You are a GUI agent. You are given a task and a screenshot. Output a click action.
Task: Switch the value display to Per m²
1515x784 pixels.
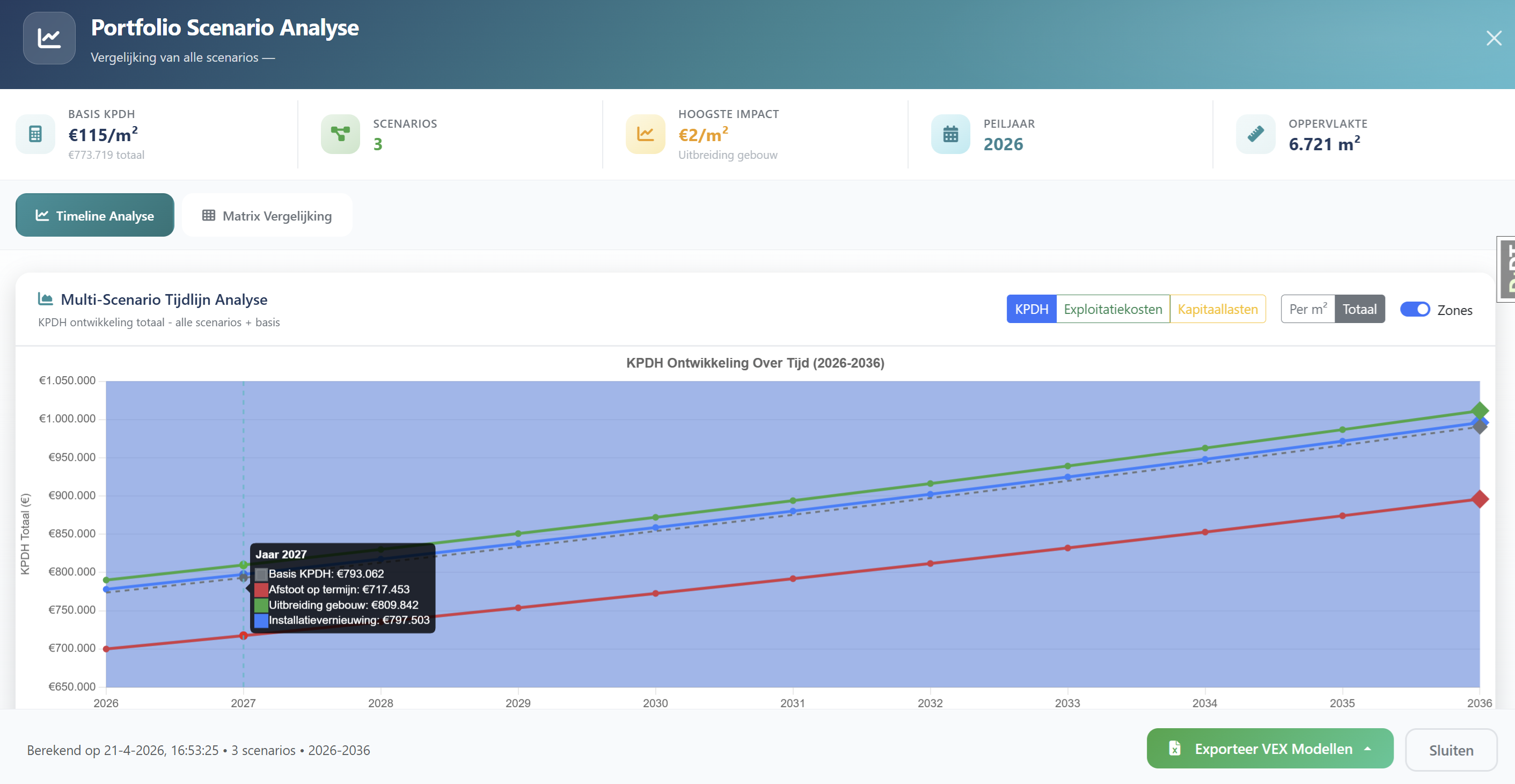(x=1308, y=308)
